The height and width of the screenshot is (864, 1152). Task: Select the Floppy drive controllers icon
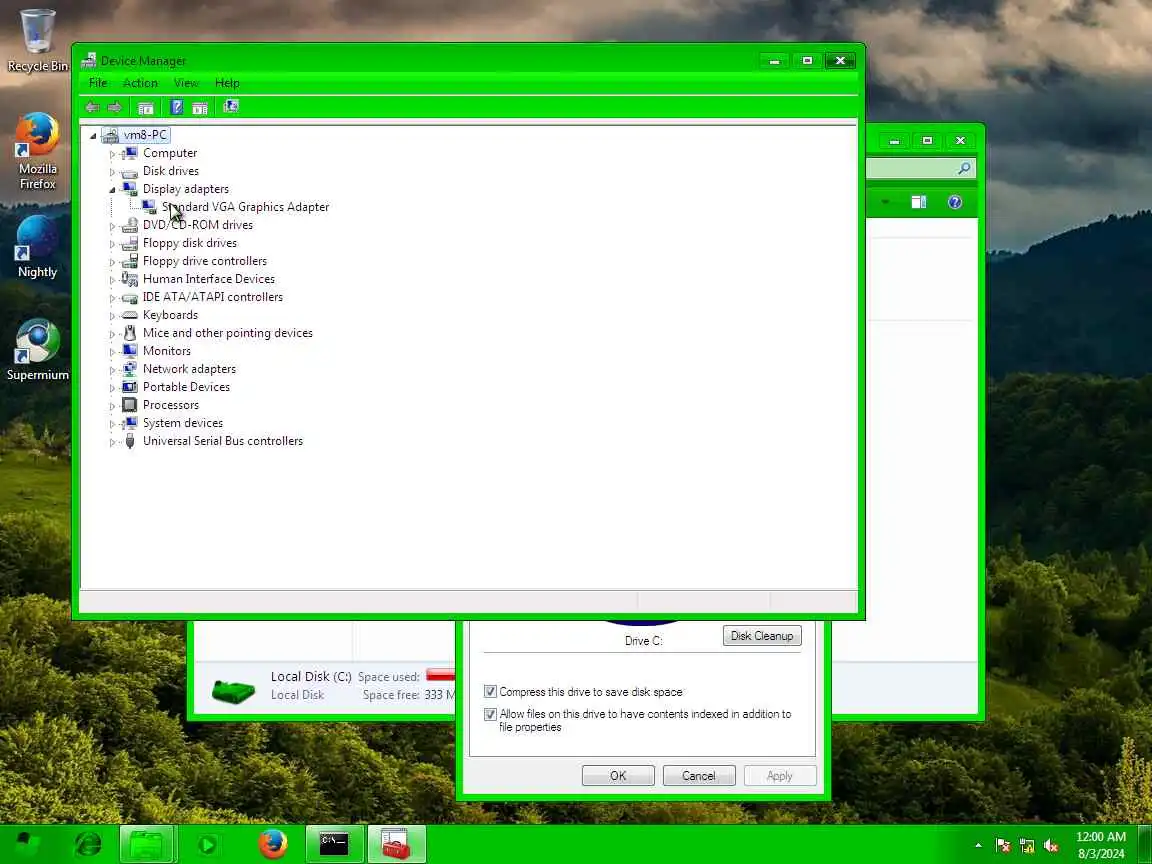point(129,261)
